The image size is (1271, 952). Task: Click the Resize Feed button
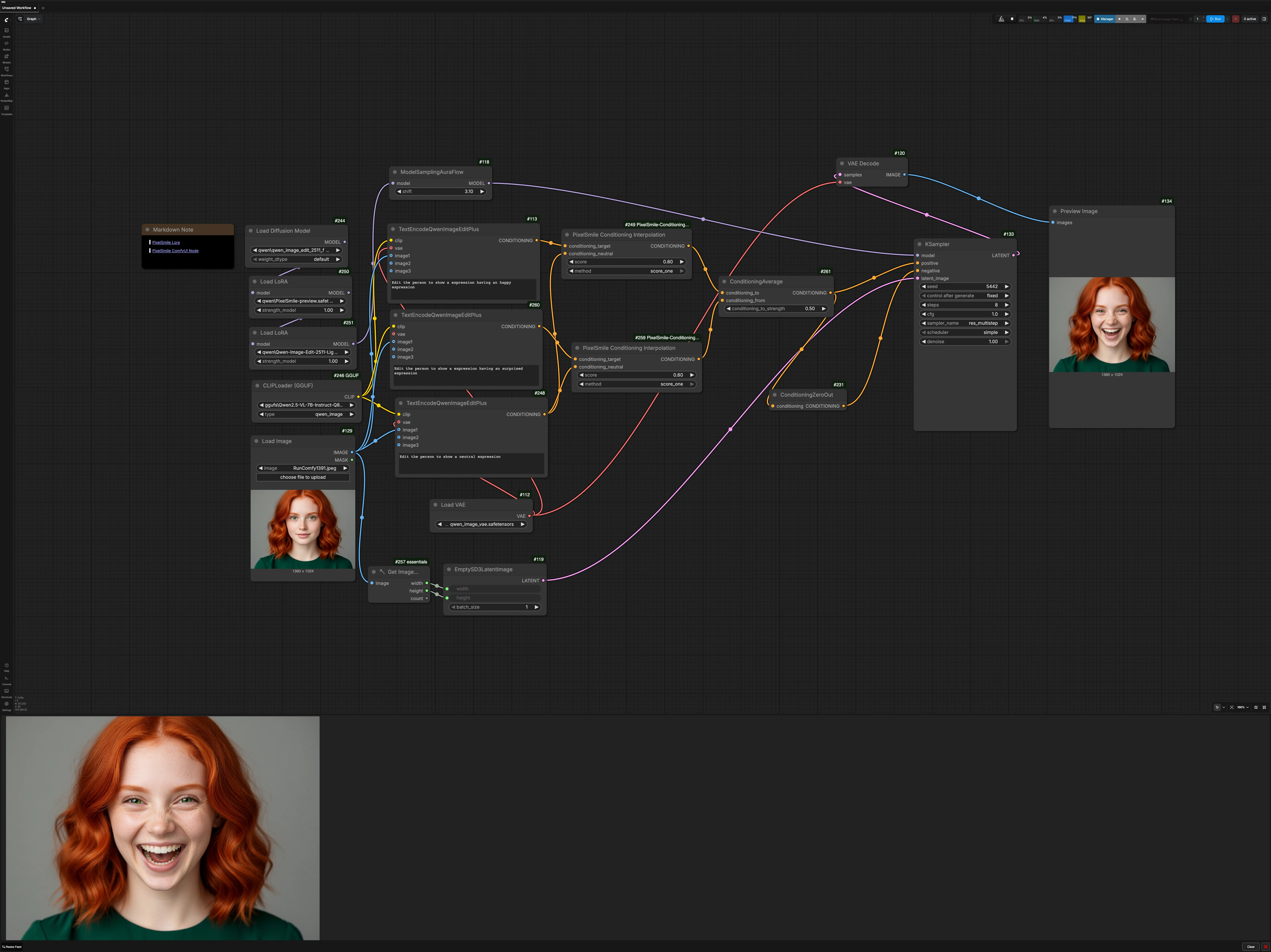(x=12, y=947)
